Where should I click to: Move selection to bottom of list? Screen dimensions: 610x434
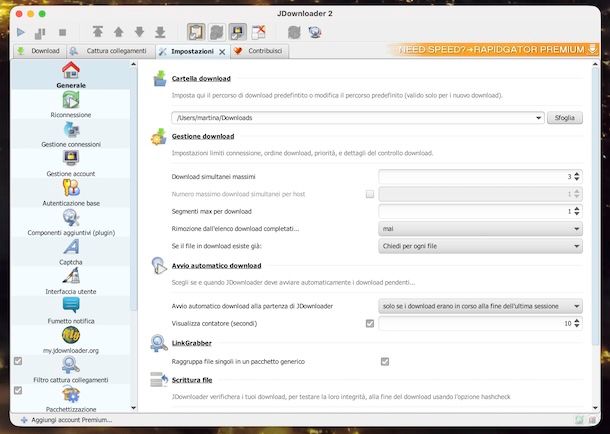160,32
